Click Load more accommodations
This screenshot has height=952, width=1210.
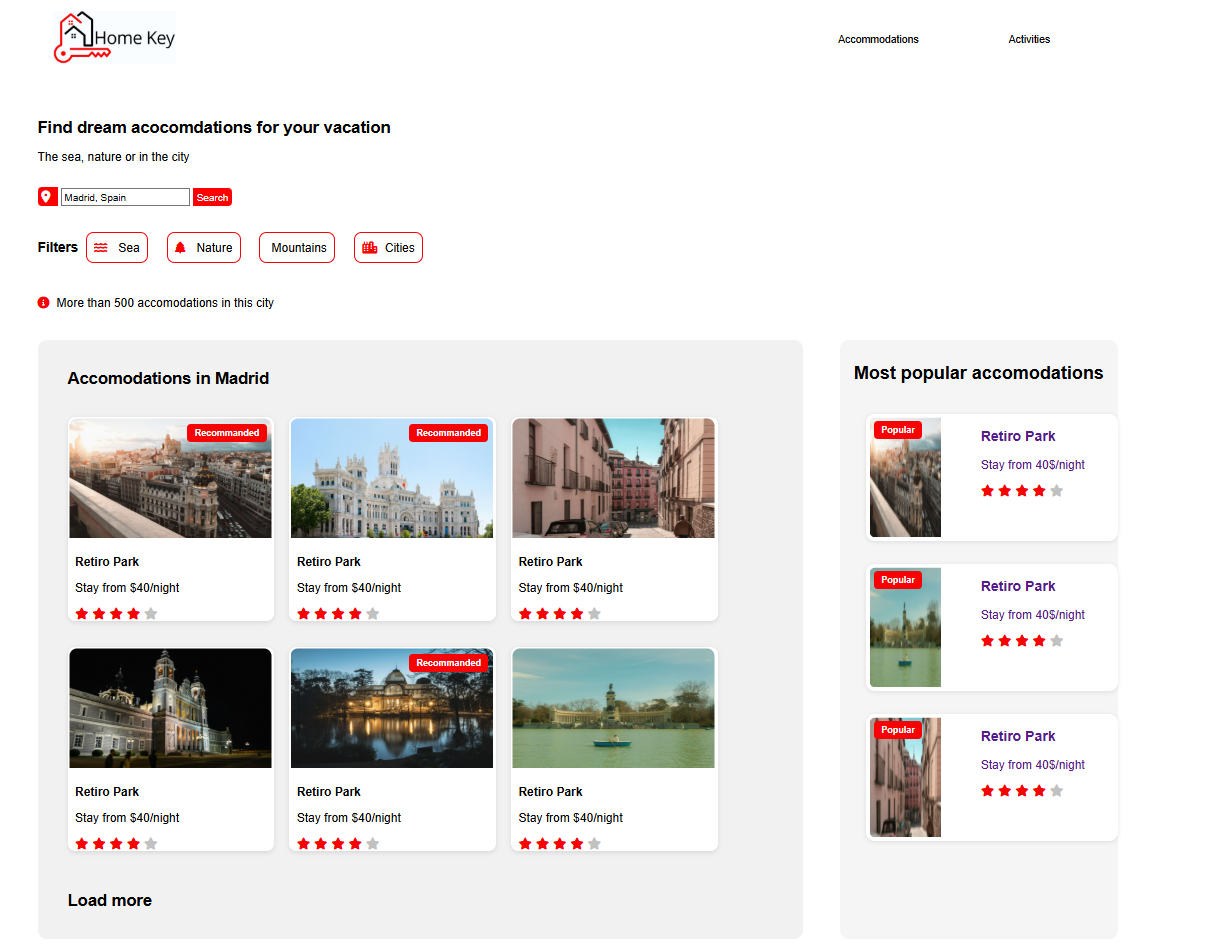point(110,900)
